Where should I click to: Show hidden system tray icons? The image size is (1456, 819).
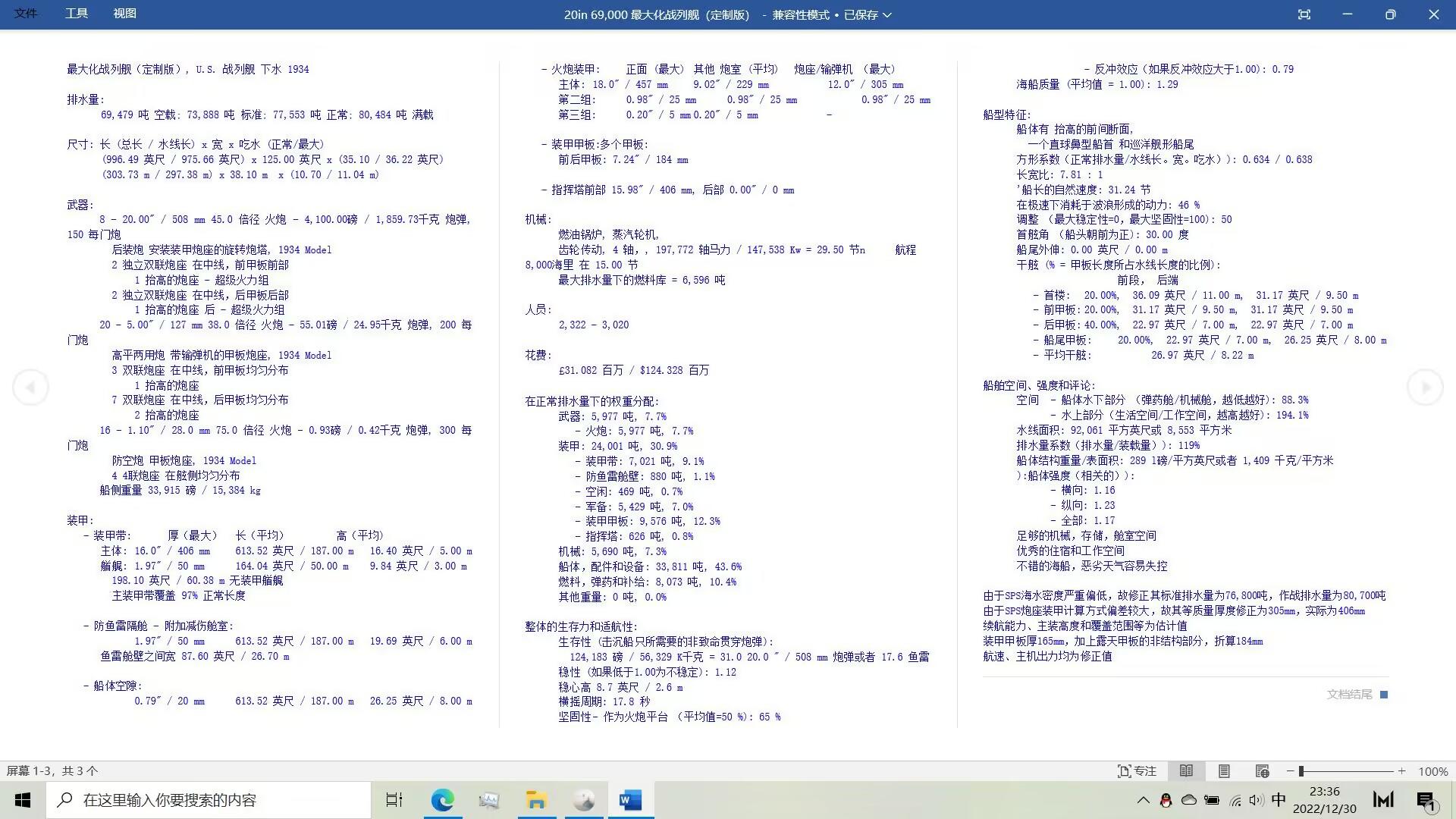click(x=1143, y=800)
